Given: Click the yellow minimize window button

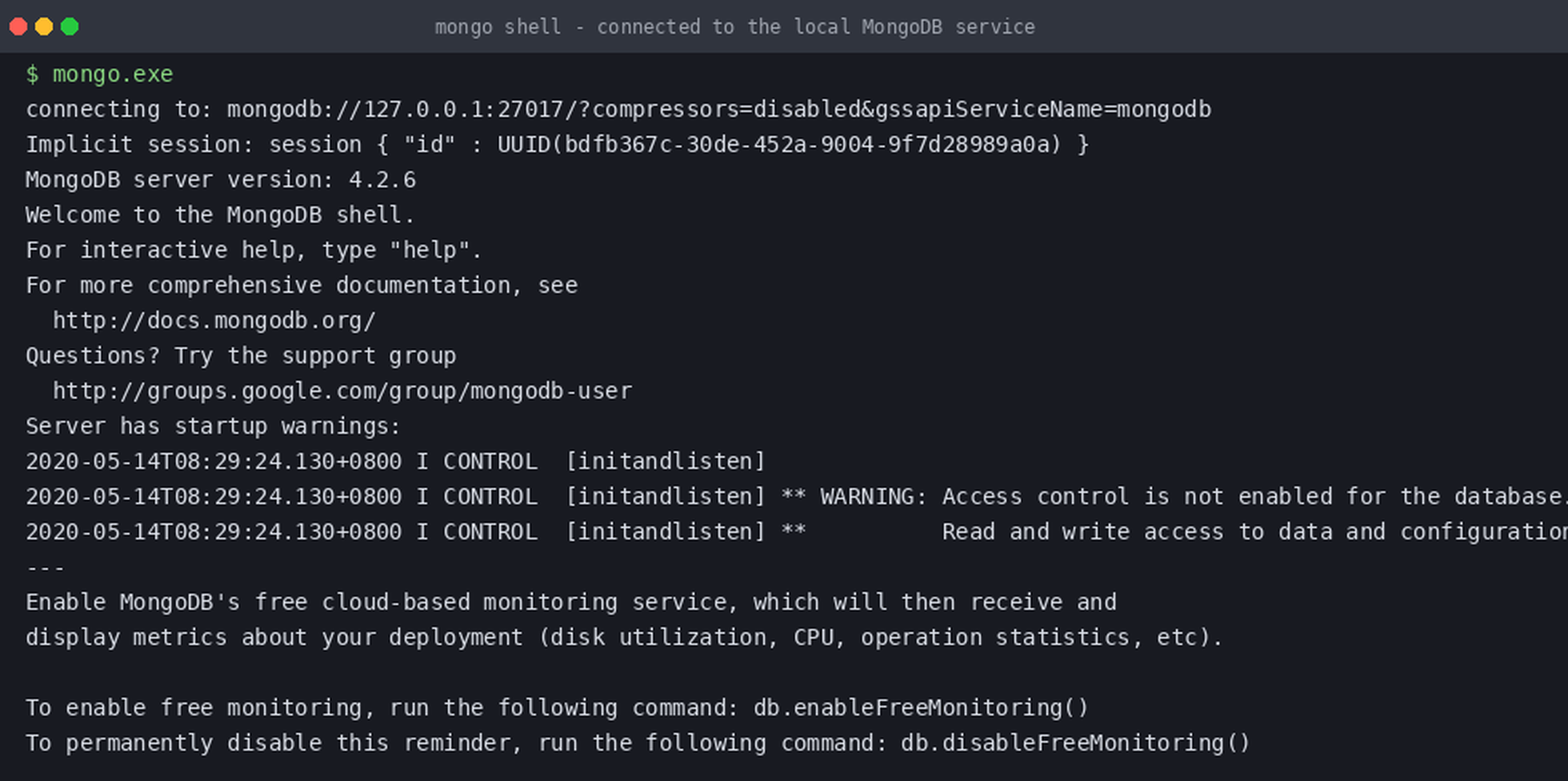Looking at the screenshot, I should point(44,26).
